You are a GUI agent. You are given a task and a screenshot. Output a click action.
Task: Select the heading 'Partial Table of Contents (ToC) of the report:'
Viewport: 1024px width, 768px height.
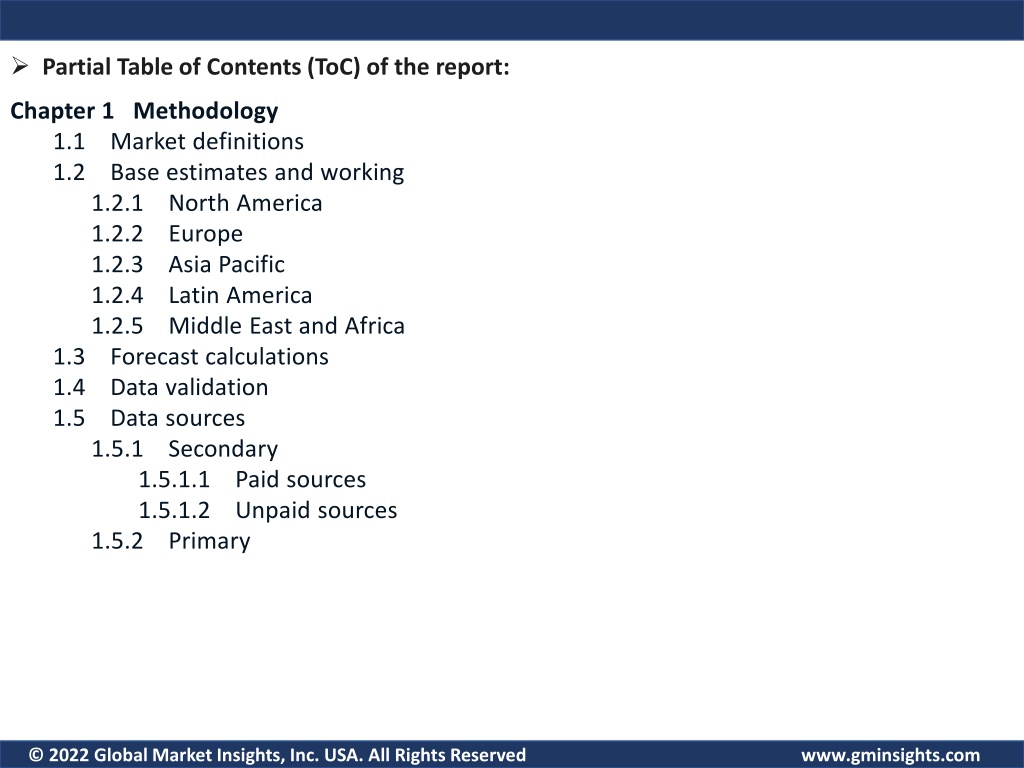(276, 67)
